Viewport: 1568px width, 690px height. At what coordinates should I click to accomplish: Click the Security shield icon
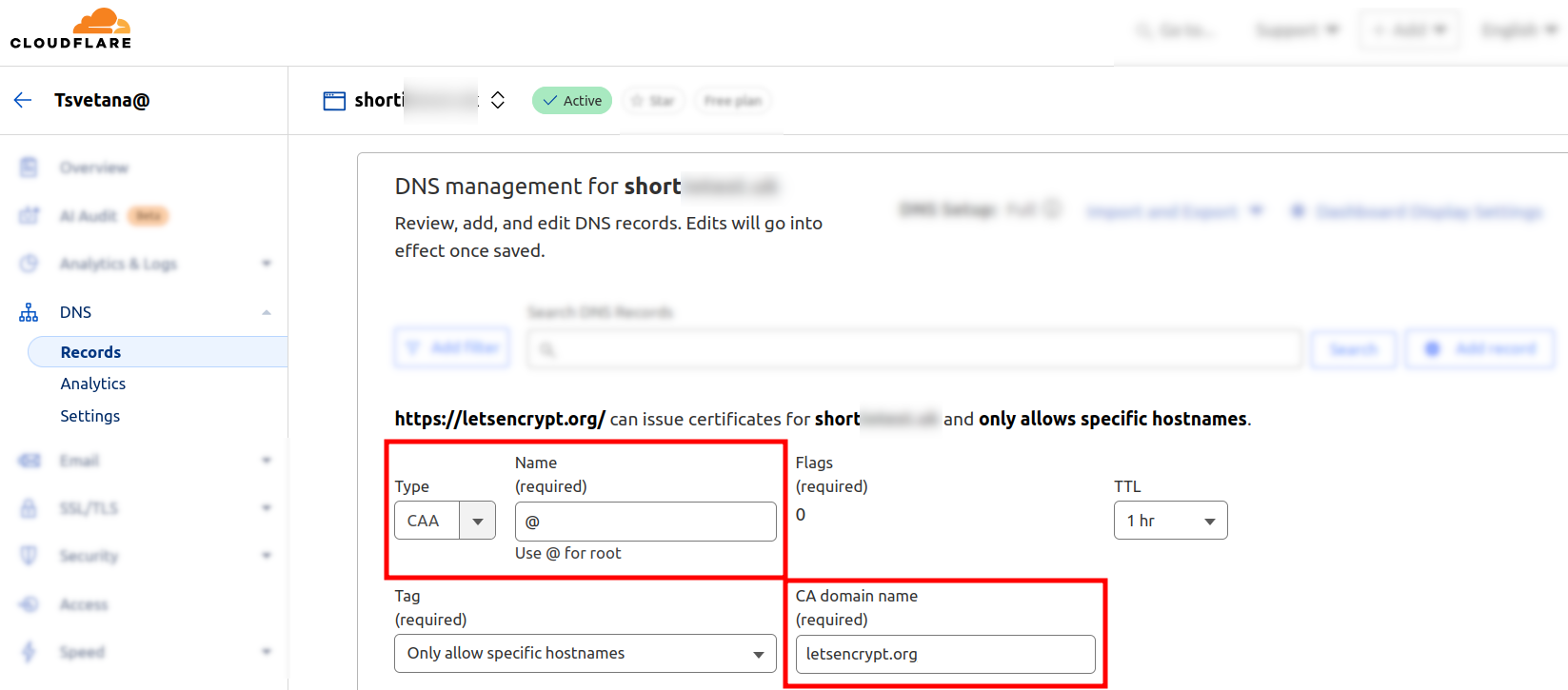pyautogui.click(x=29, y=555)
